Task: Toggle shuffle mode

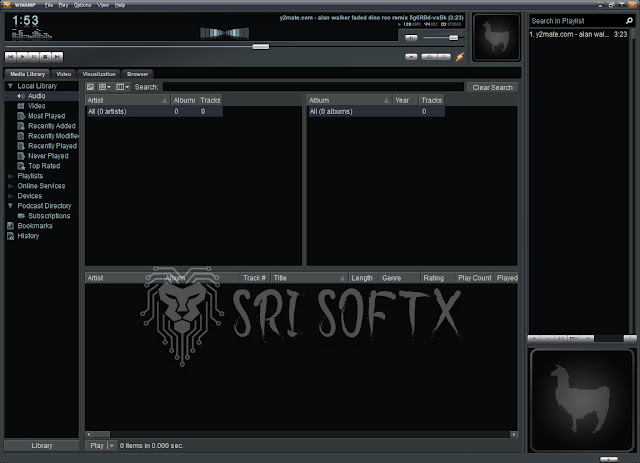Action: point(429,57)
